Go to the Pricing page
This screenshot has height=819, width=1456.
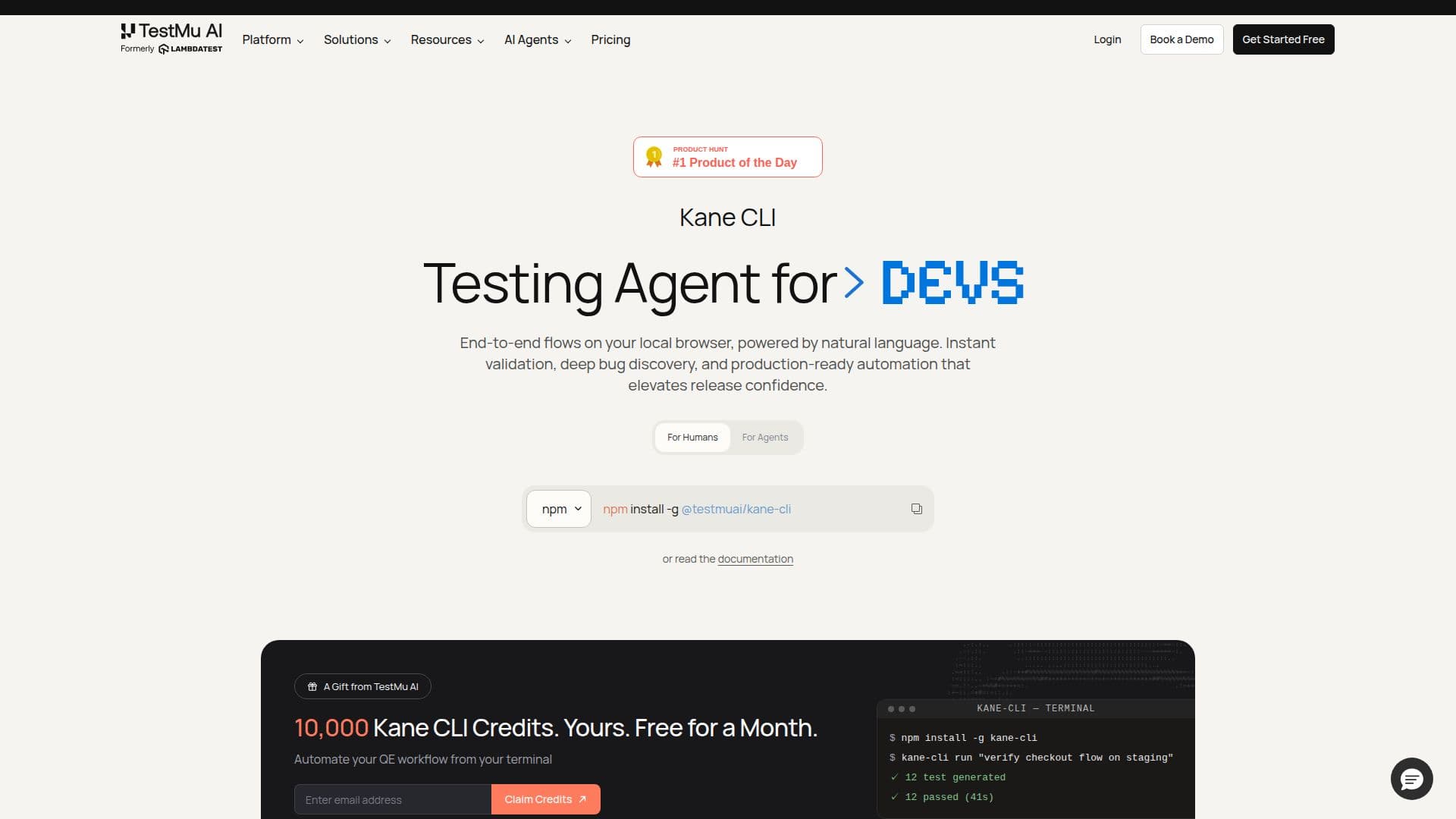point(610,39)
